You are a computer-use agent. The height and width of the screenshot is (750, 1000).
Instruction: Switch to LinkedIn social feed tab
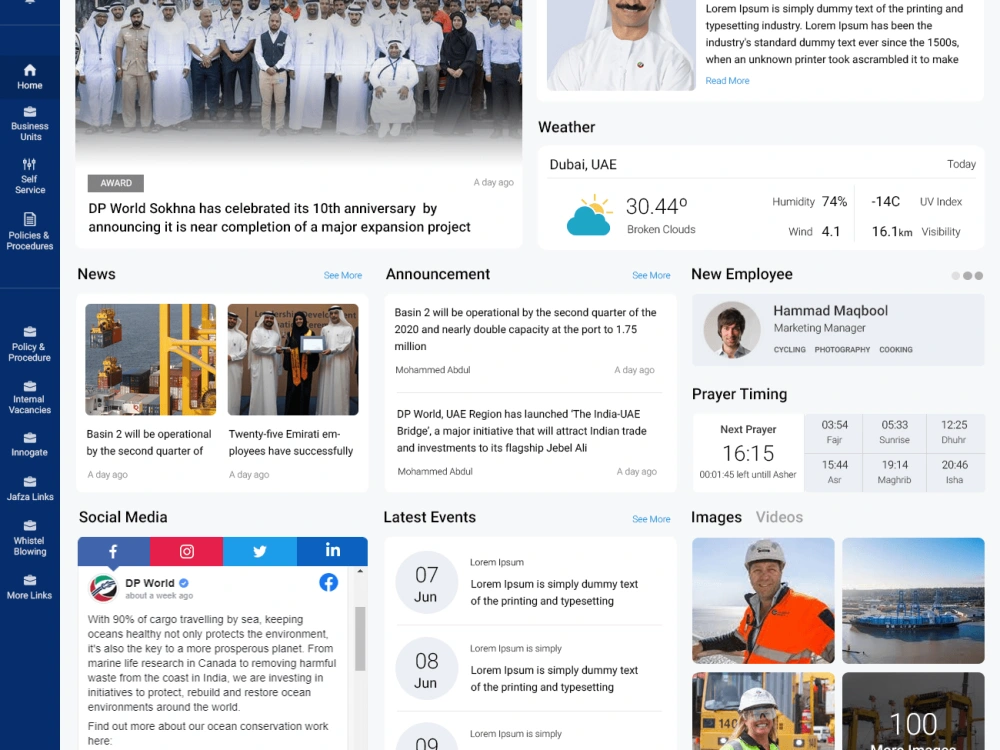tap(332, 552)
